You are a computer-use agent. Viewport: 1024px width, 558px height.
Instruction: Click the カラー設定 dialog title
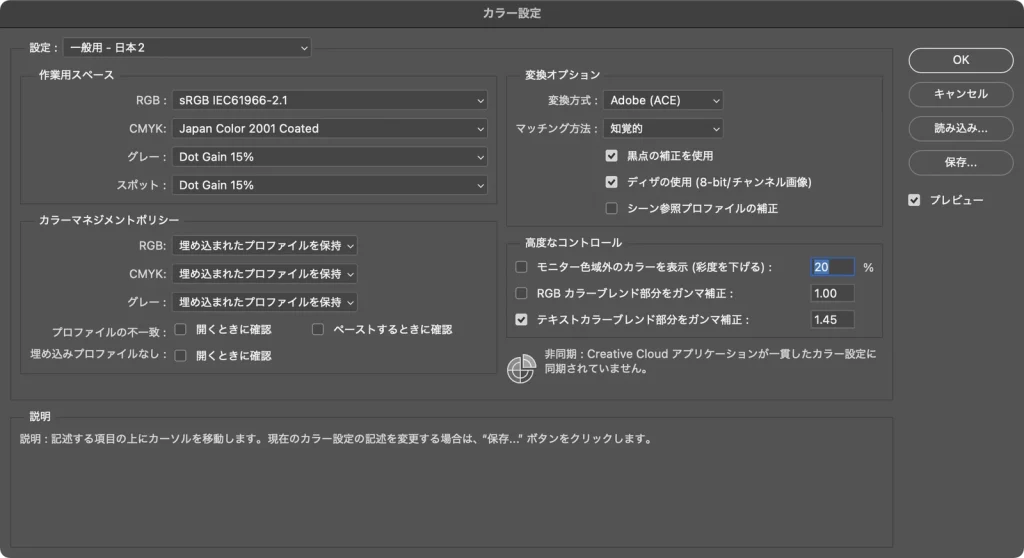coord(511,13)
